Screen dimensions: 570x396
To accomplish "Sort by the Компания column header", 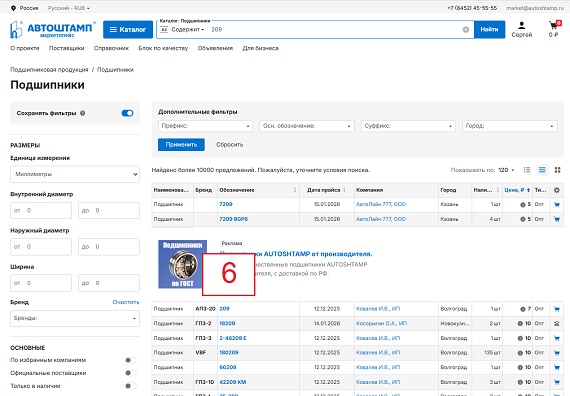I will pos(370,190).
